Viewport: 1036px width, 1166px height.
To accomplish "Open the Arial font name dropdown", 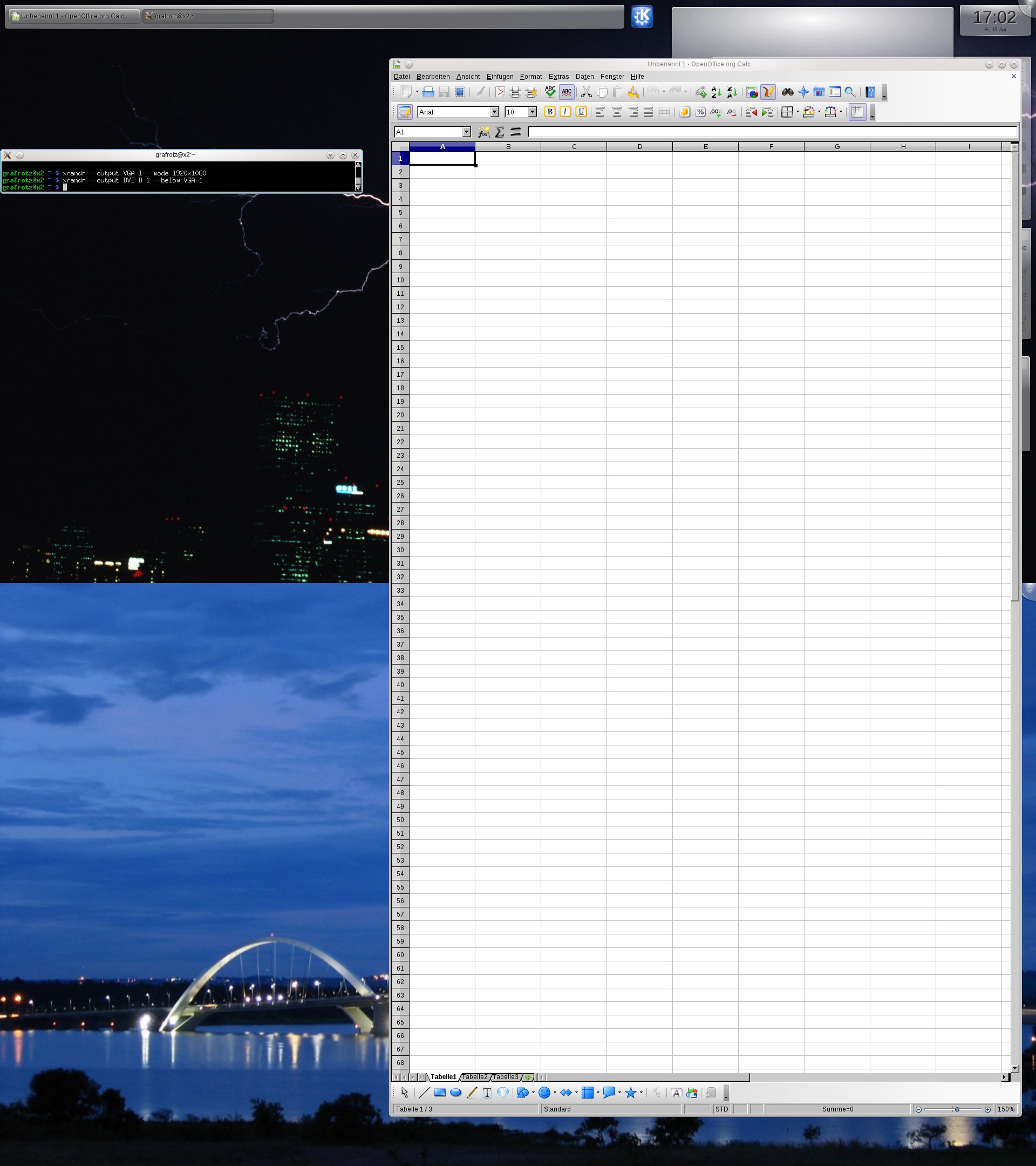I will click(x=494, y=112).
